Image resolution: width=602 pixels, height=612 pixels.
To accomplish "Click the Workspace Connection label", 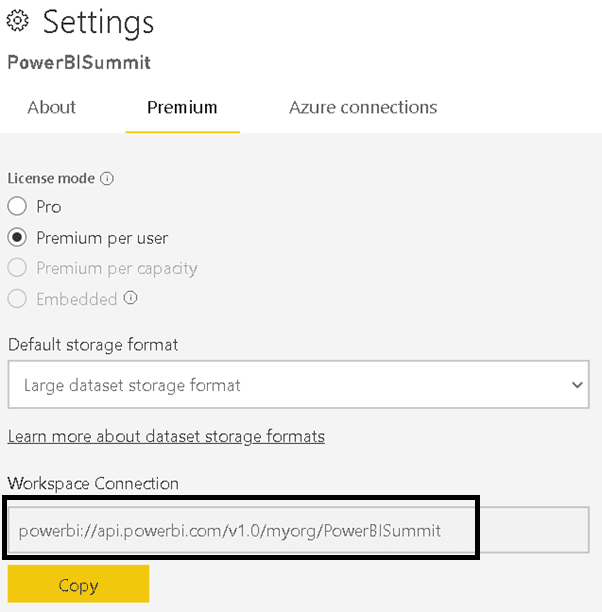I will tap(93, 484).
